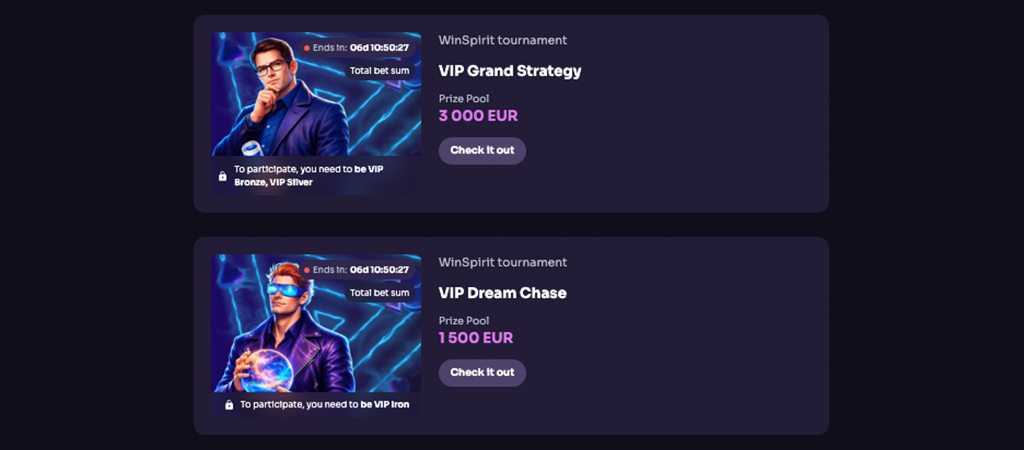Viewport: 1024px width, 450px height.
Task: Open Check it out for VIP Dream Chase
Action: (x=482, y=372)
